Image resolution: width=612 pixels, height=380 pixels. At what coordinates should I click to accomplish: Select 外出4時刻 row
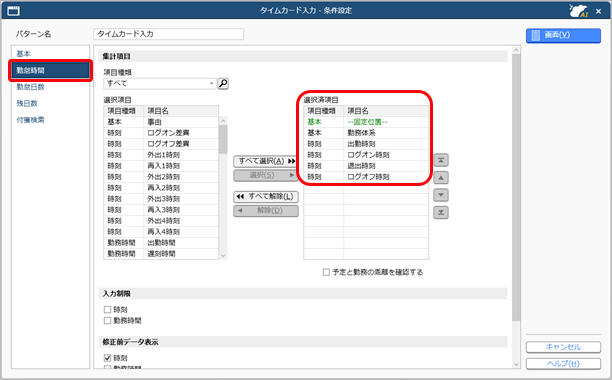click(x=161, y=221)
